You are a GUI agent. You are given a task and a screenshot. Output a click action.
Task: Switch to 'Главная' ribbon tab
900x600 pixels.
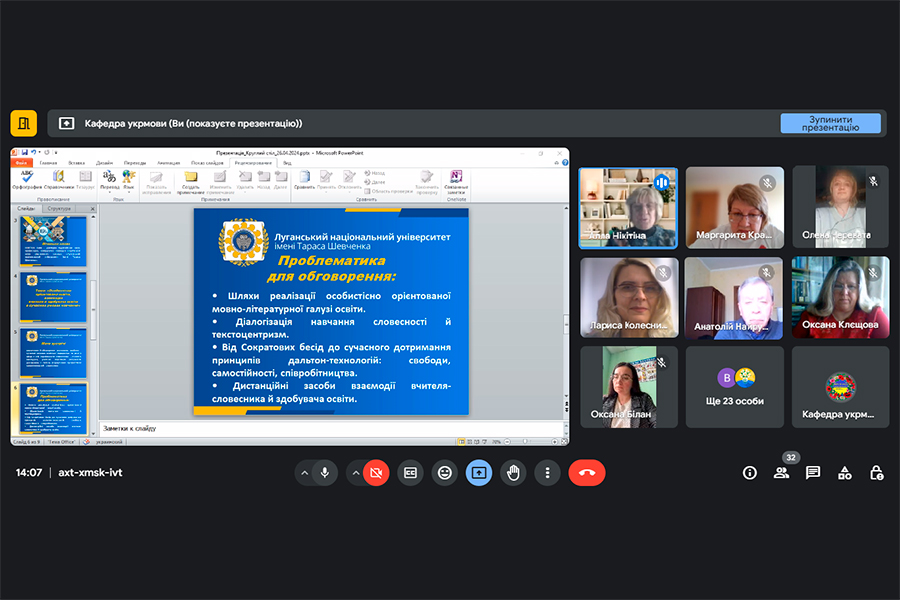(x=48, y=163)
